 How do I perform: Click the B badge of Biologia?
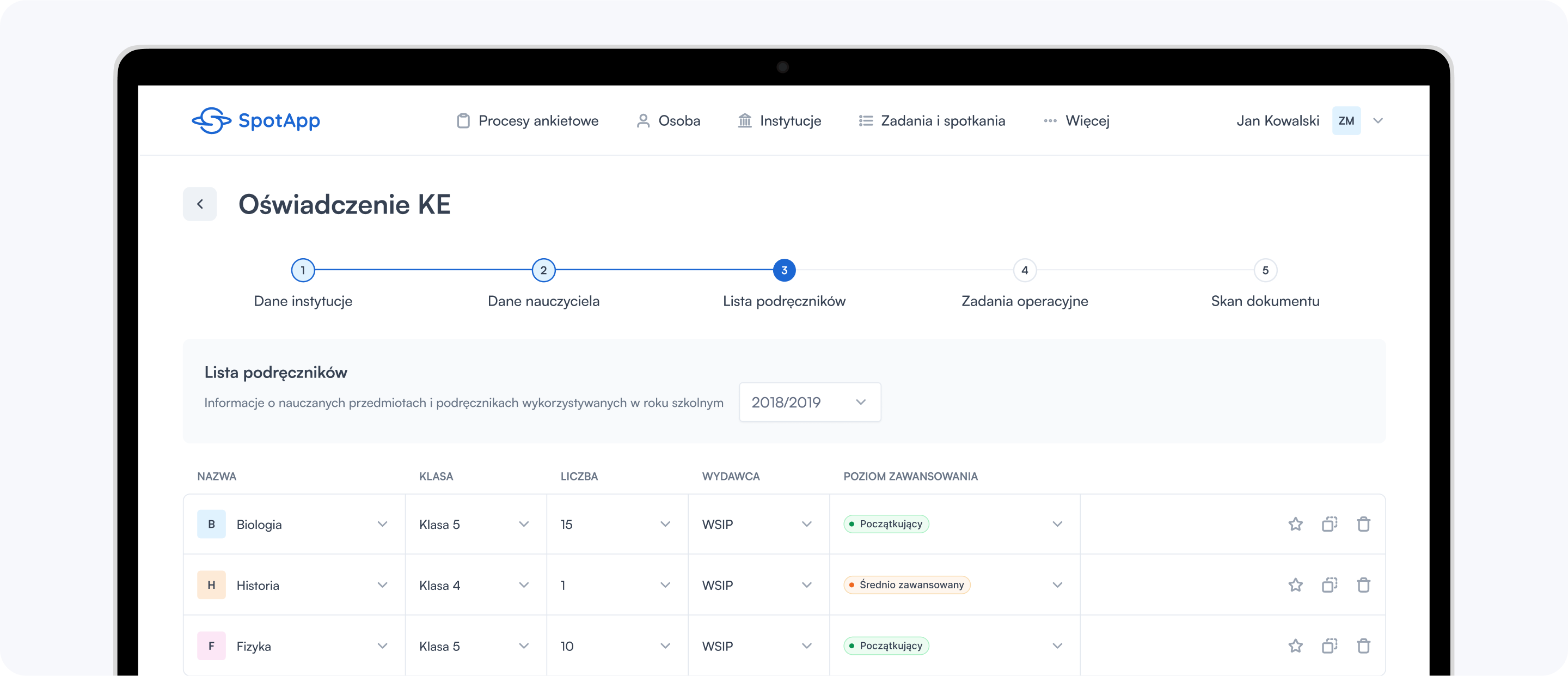click(211, 525)
